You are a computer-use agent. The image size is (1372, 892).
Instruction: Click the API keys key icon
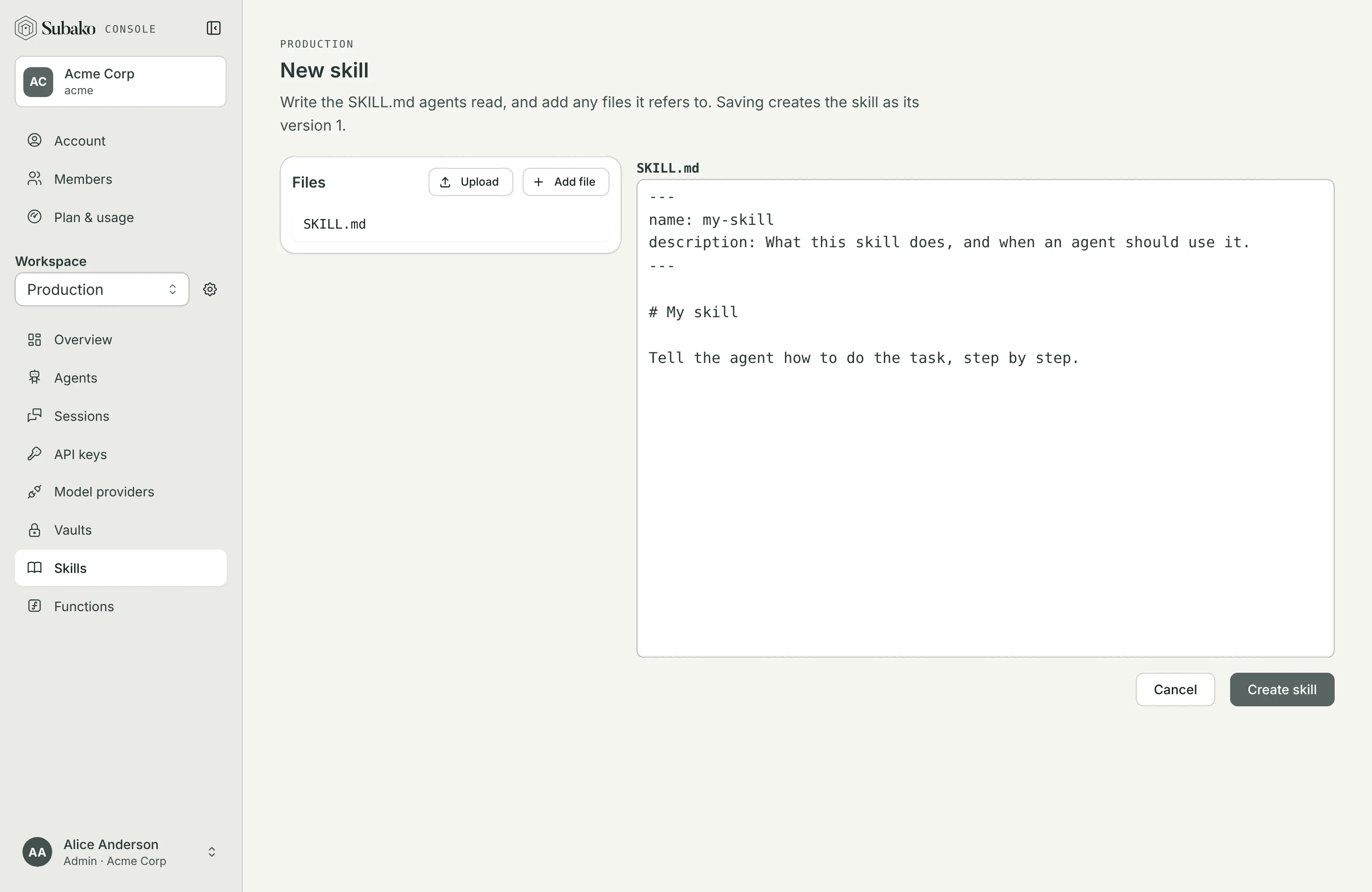tap(35, 453)
